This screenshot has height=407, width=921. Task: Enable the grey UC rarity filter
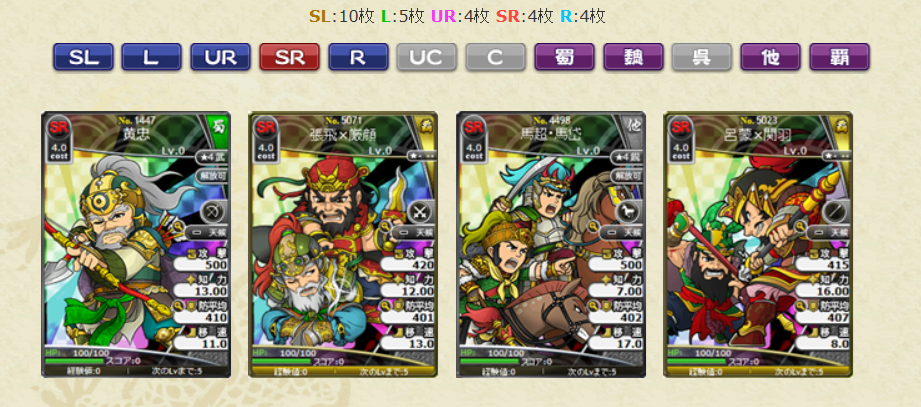[x=427, y=57]
